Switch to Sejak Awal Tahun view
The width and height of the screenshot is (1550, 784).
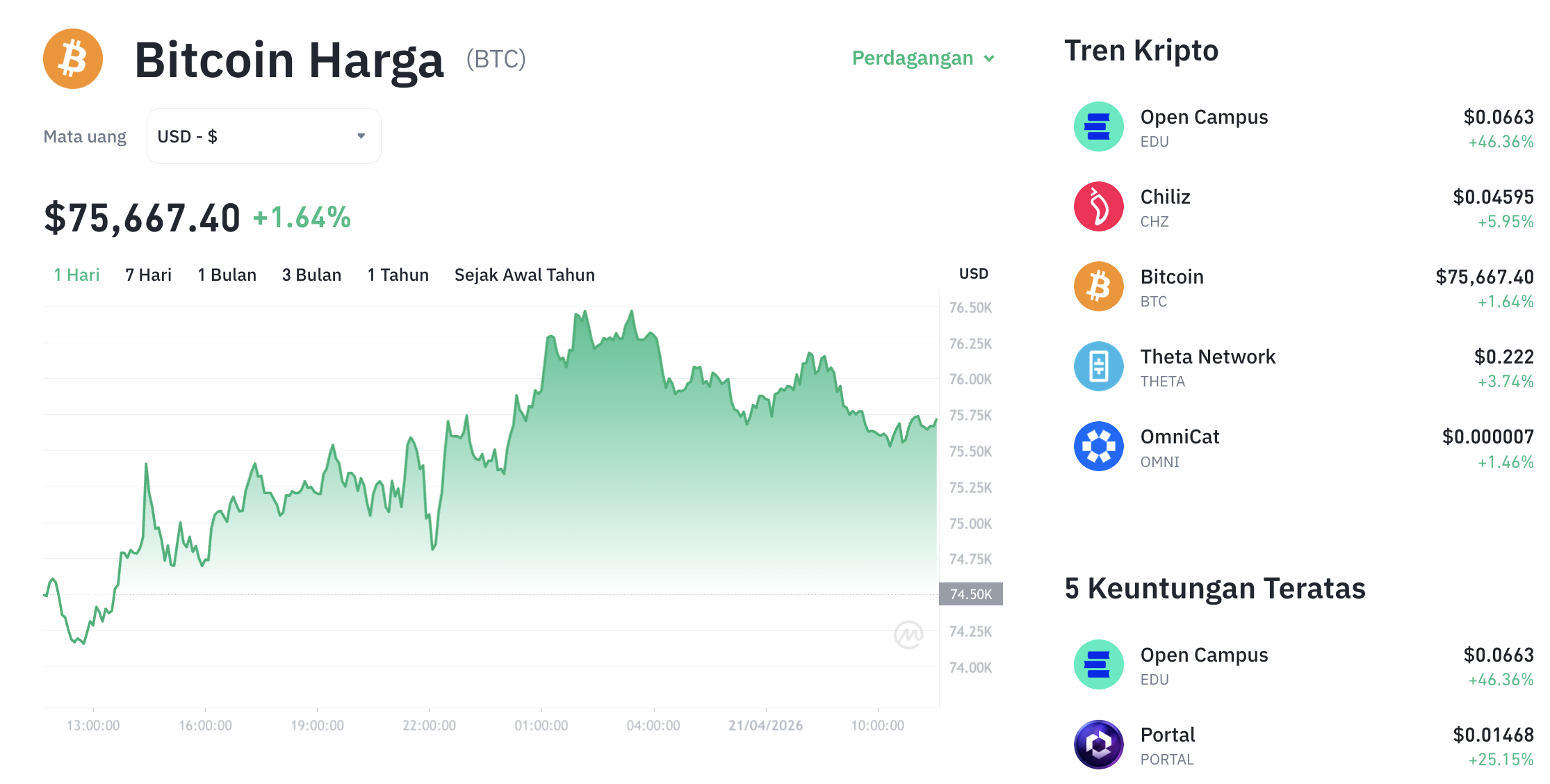(x=524, y=275)
